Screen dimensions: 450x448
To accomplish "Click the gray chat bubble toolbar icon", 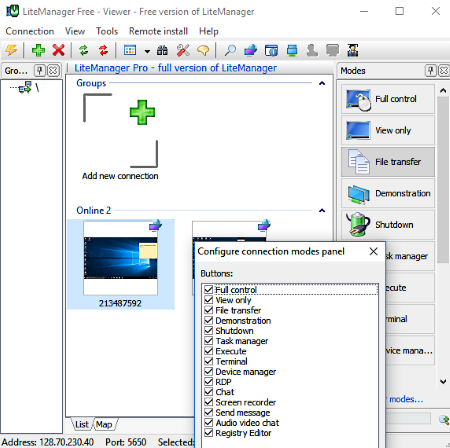I will pos(332,51).
